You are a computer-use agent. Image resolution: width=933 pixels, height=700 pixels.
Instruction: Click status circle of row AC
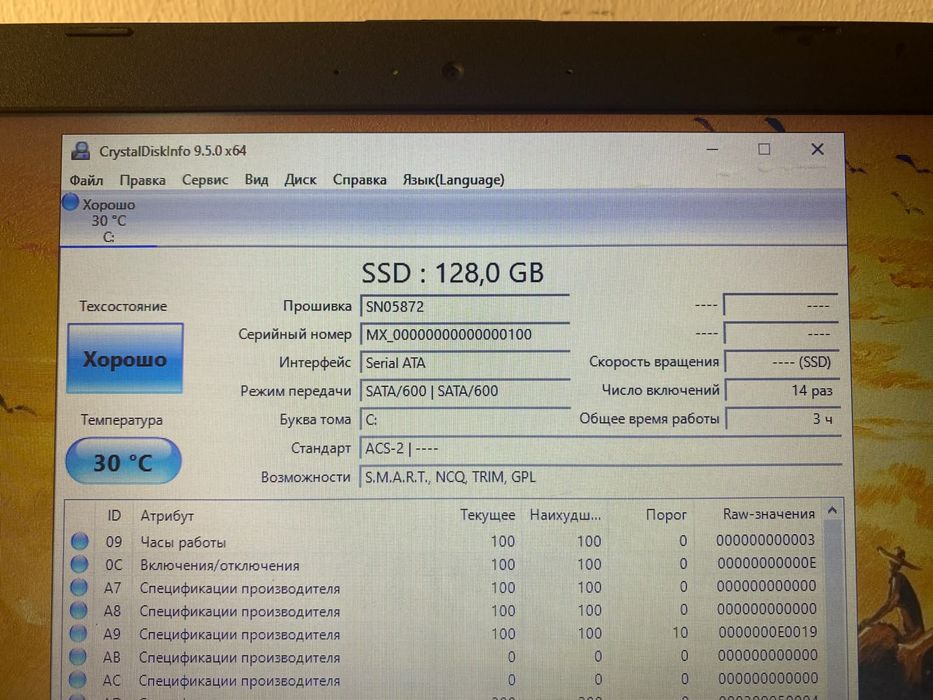[77, 679]
